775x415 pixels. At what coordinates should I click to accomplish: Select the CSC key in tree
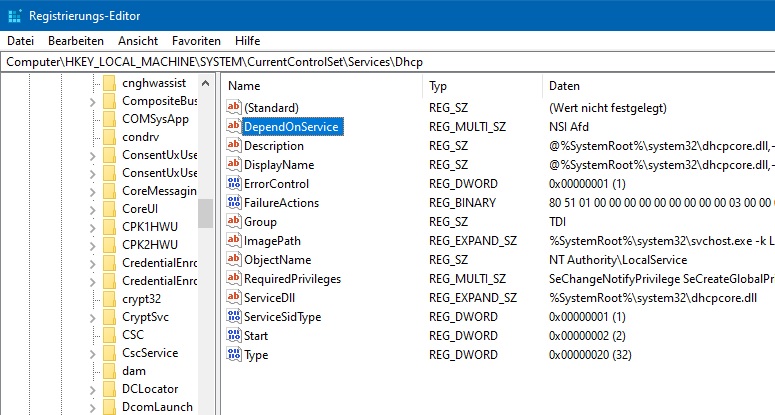tap(133, 335)
